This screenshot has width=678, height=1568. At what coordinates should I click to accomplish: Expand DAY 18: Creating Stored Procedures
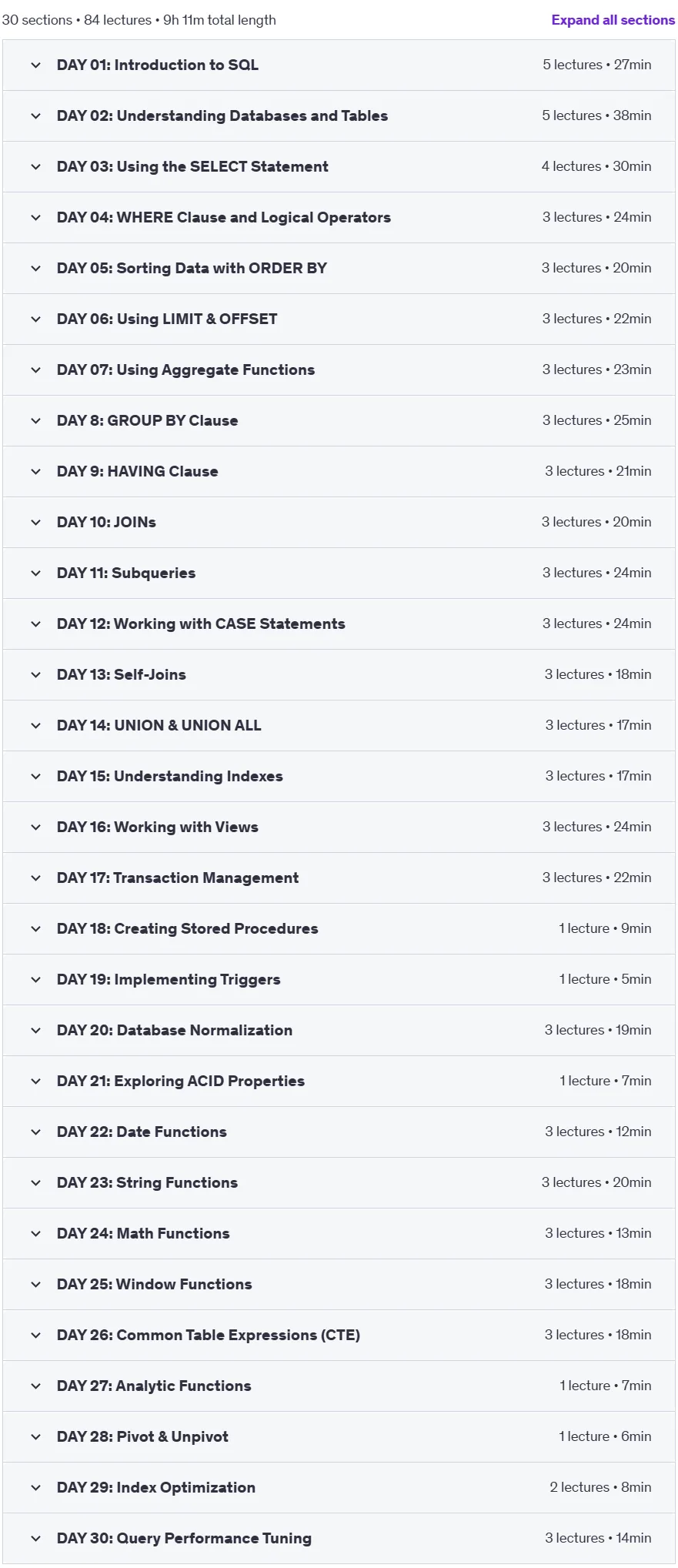(339, 929)
